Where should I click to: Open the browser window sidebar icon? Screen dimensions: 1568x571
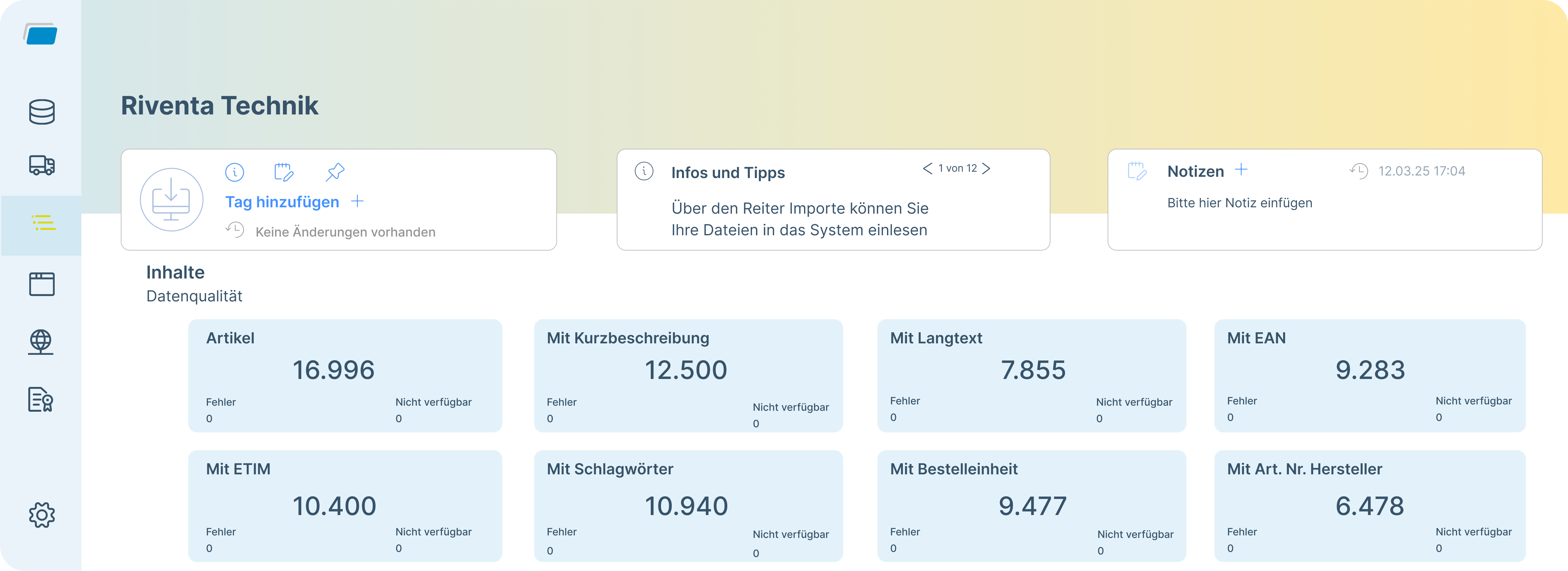click(x=41, y=284)
